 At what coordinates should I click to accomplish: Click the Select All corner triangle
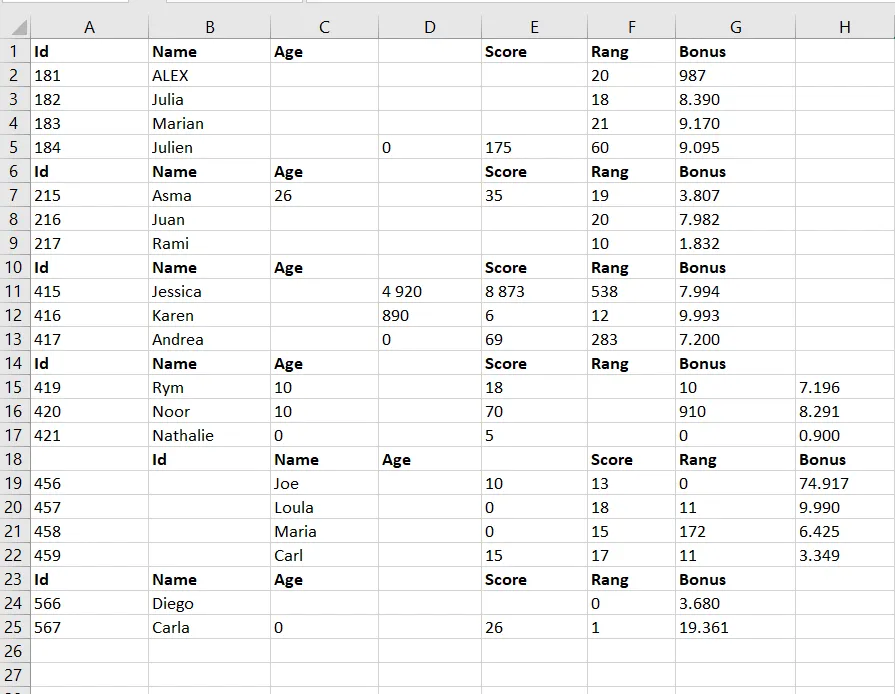pyautogui.click(x=17, y=28)
